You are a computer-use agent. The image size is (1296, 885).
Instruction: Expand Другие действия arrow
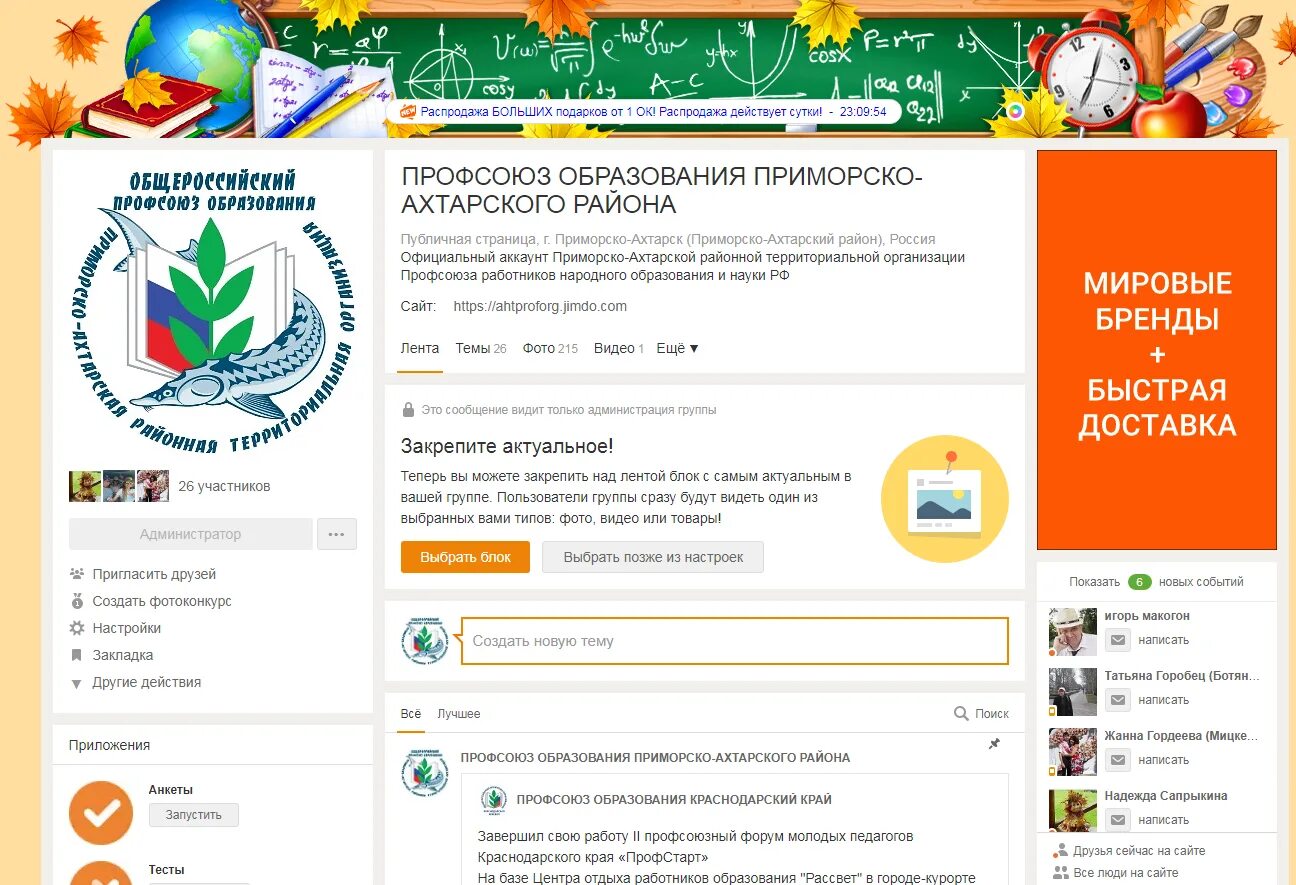[x=76, y=683]
